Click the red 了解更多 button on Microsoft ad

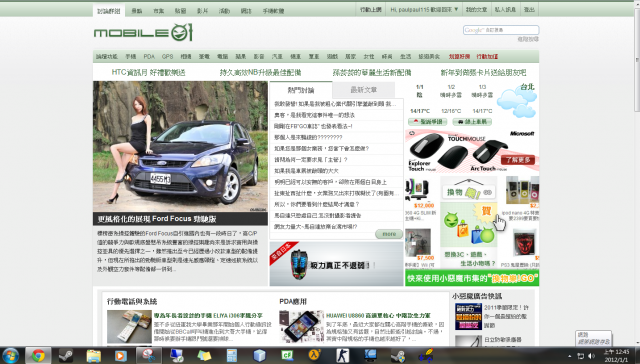pos(518,160)
